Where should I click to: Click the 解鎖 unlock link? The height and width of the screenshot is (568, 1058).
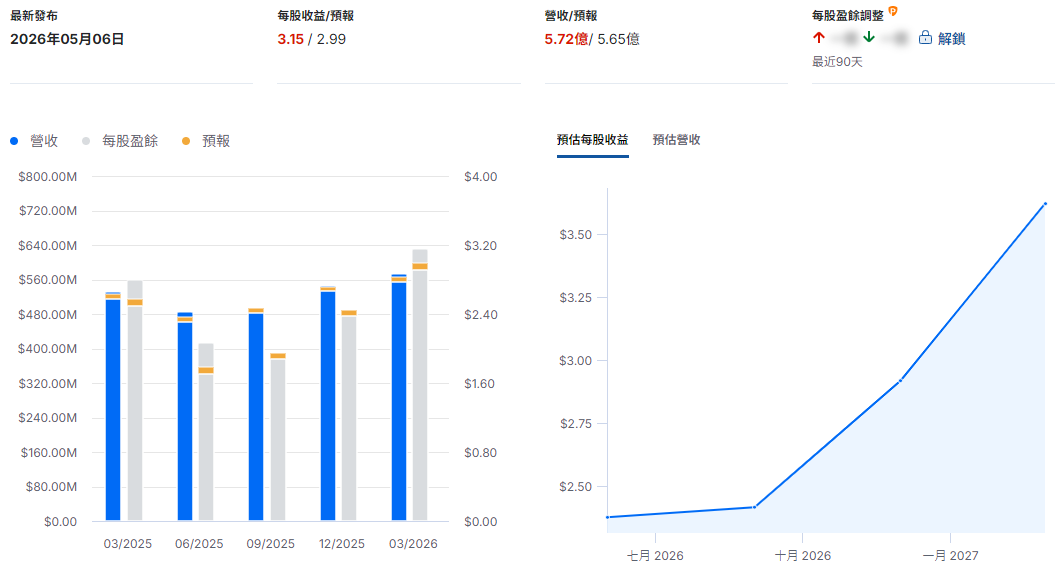951,38
